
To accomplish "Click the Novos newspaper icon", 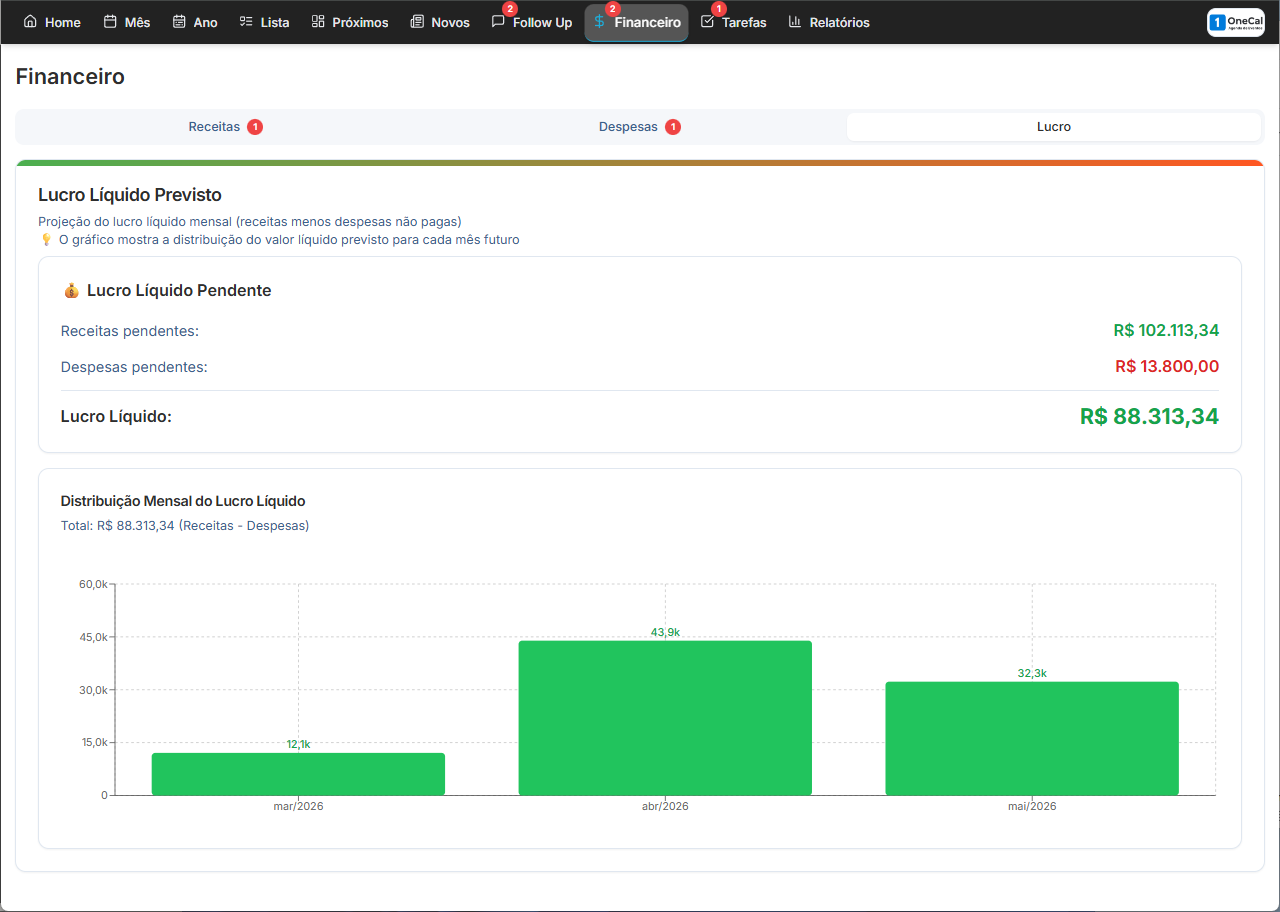I will (417, 21).
